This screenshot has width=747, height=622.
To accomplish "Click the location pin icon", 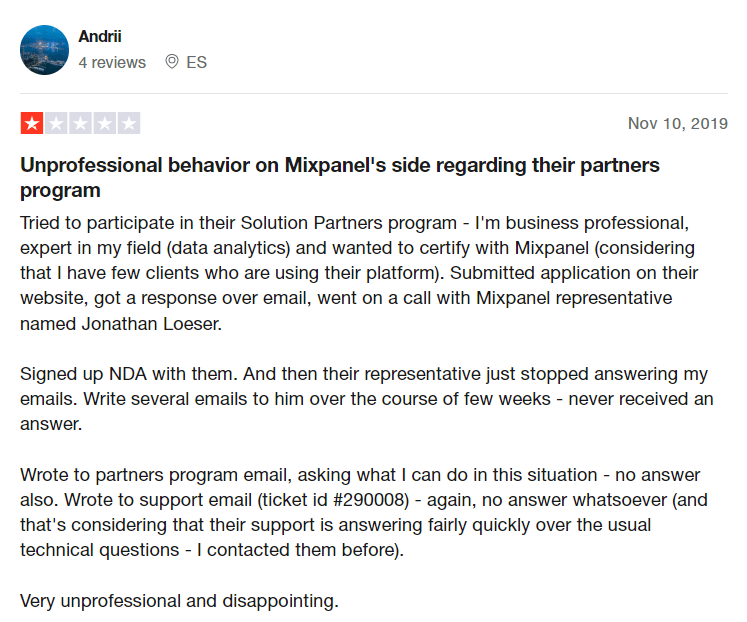I will (x=172, y=62).
